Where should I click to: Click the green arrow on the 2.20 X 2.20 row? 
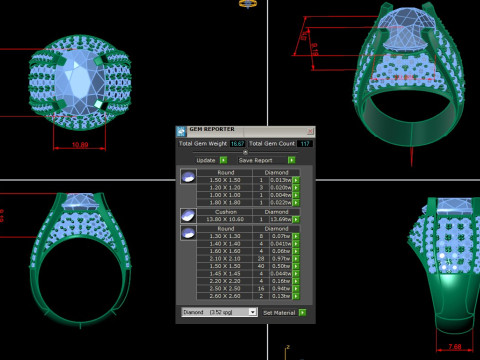(x=296, y=281)
